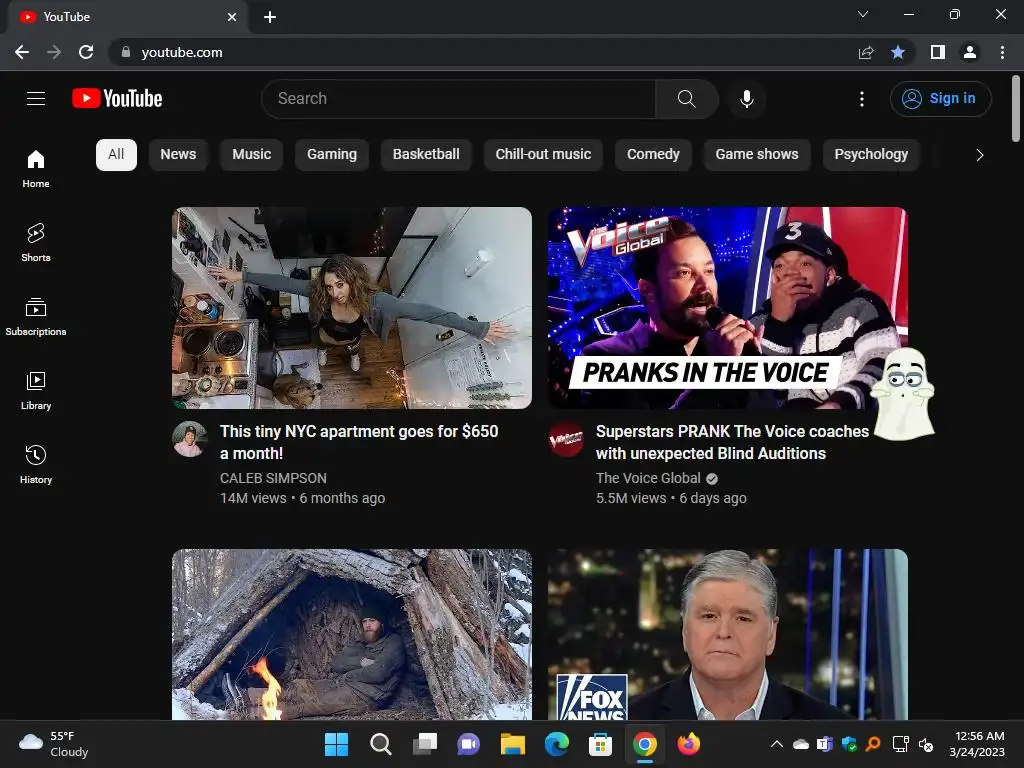Reload the page
This screenshot has width=1024, height=768.
(x=86, y=52)
